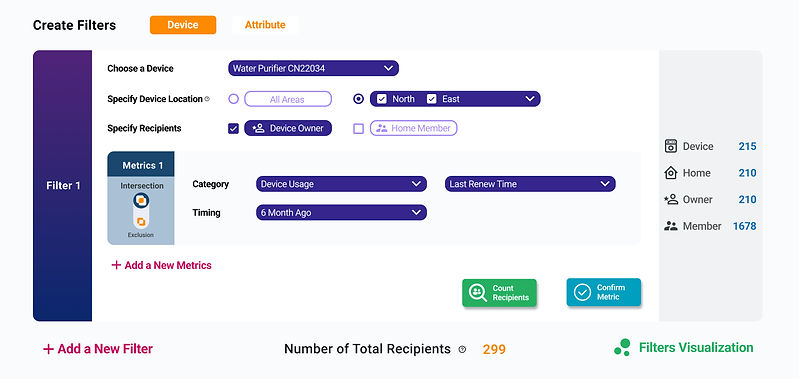Expand the Last Renew Time dropdown
801x379 pixels.
[530, 184]
